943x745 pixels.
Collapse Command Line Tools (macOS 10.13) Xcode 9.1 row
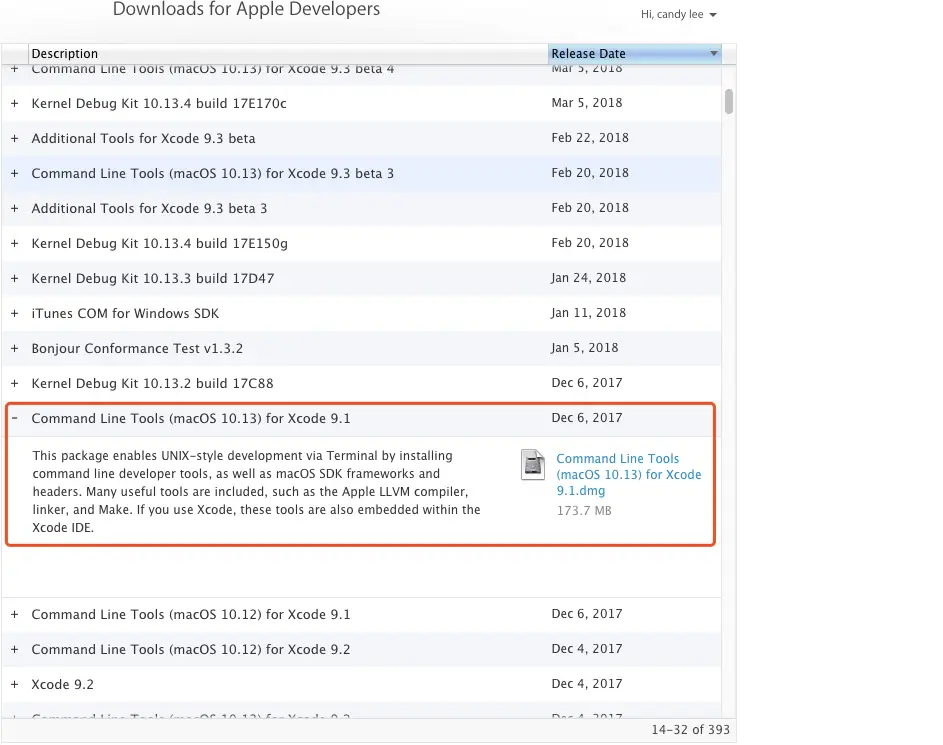14,418
